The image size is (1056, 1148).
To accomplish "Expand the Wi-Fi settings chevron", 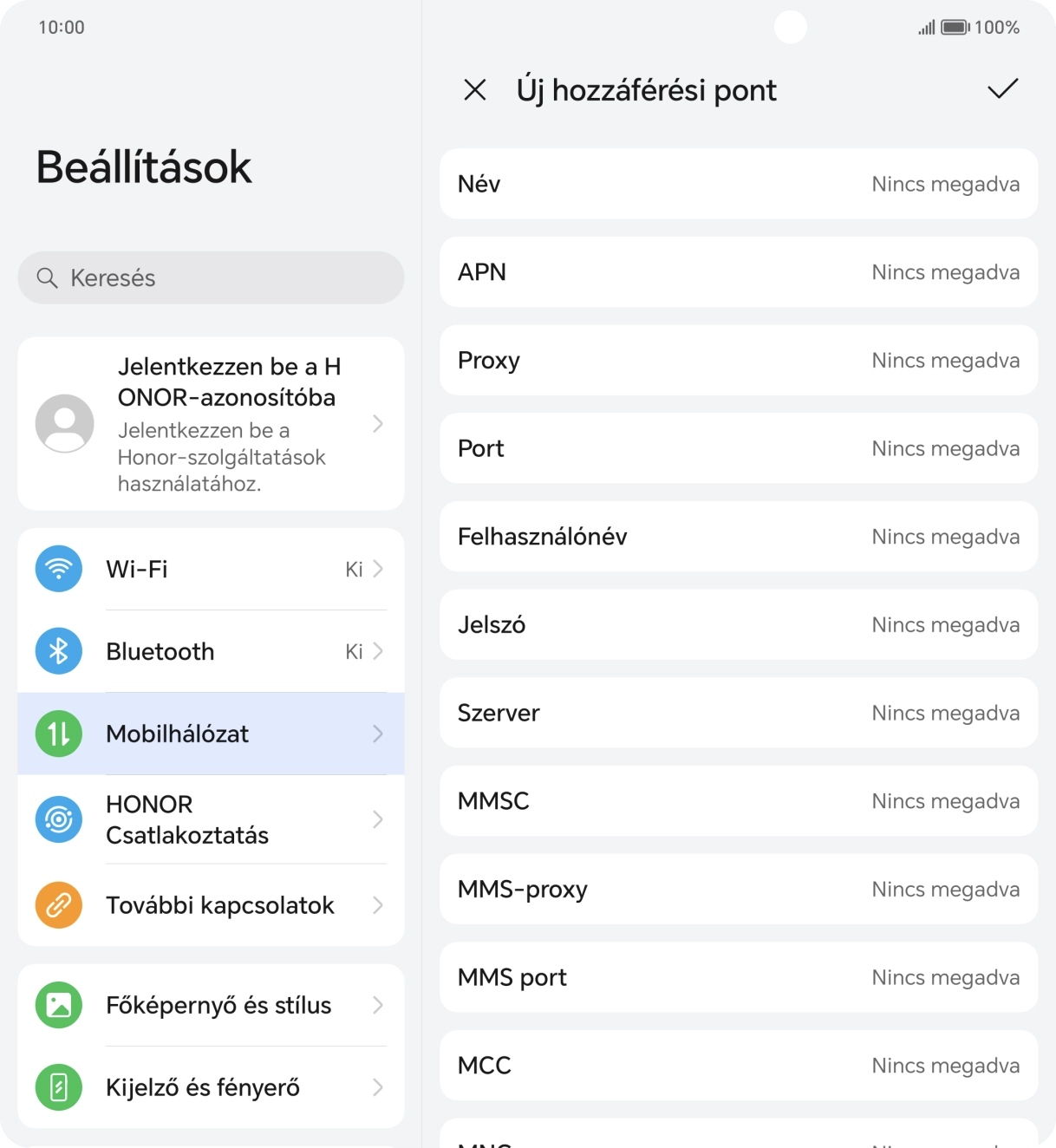I will [x=378, y=569].
